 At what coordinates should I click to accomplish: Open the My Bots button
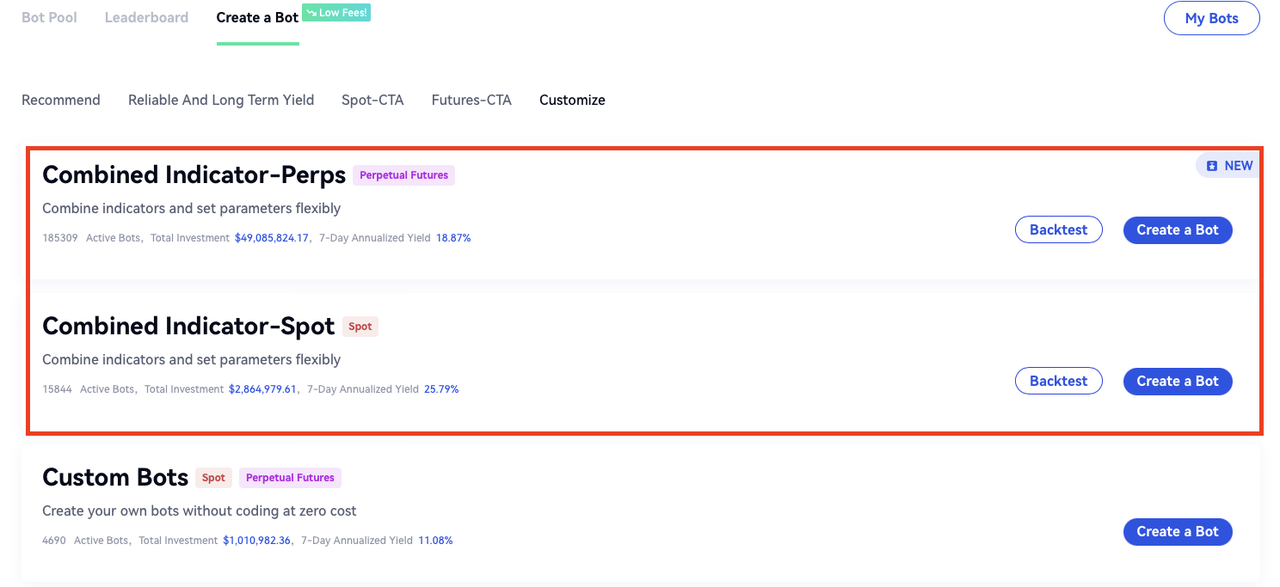1211,18
